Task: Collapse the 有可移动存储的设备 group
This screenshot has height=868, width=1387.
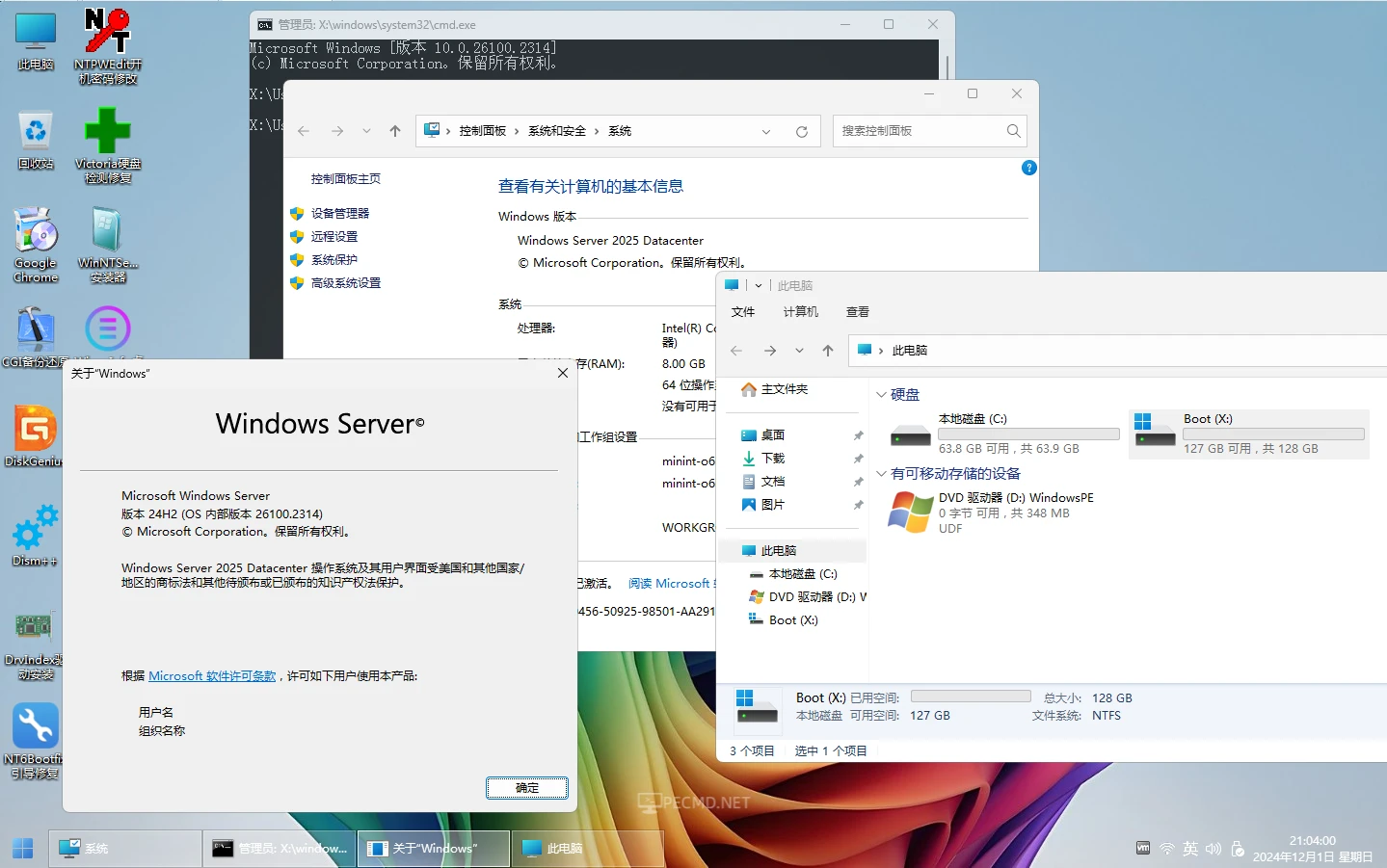Action: point(881,473)
